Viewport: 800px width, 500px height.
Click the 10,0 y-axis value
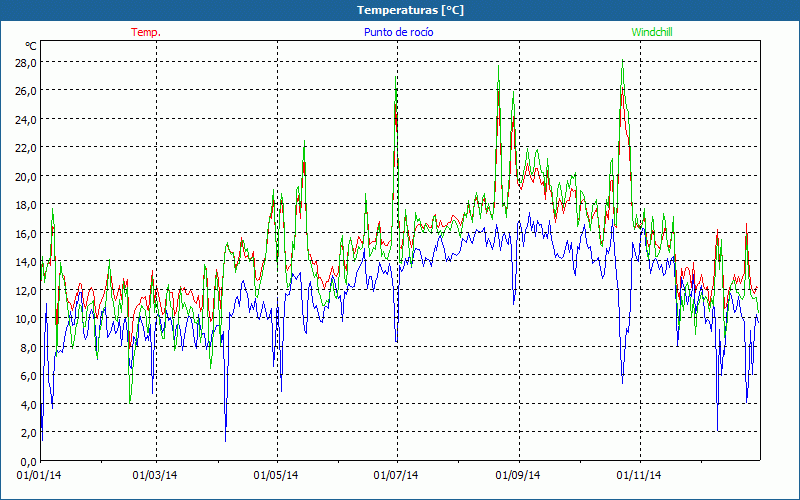point(26,319)
